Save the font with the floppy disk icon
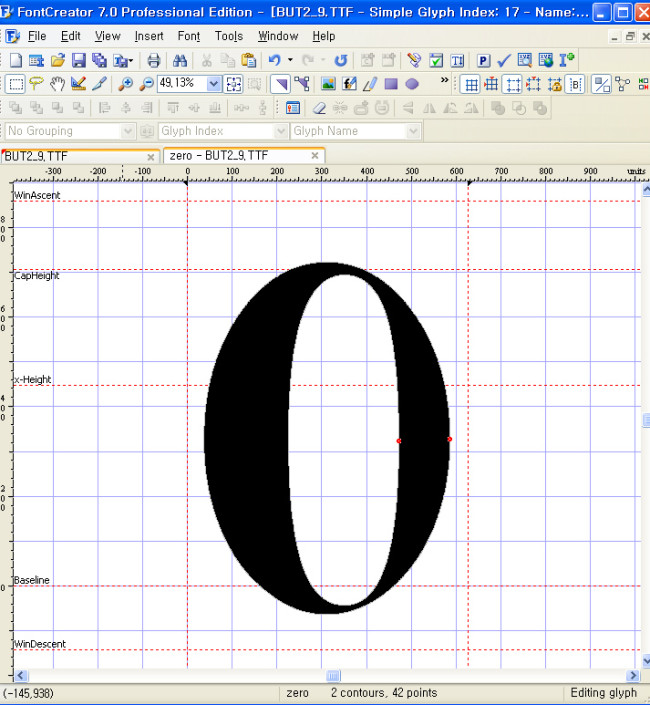 (78, 60)
